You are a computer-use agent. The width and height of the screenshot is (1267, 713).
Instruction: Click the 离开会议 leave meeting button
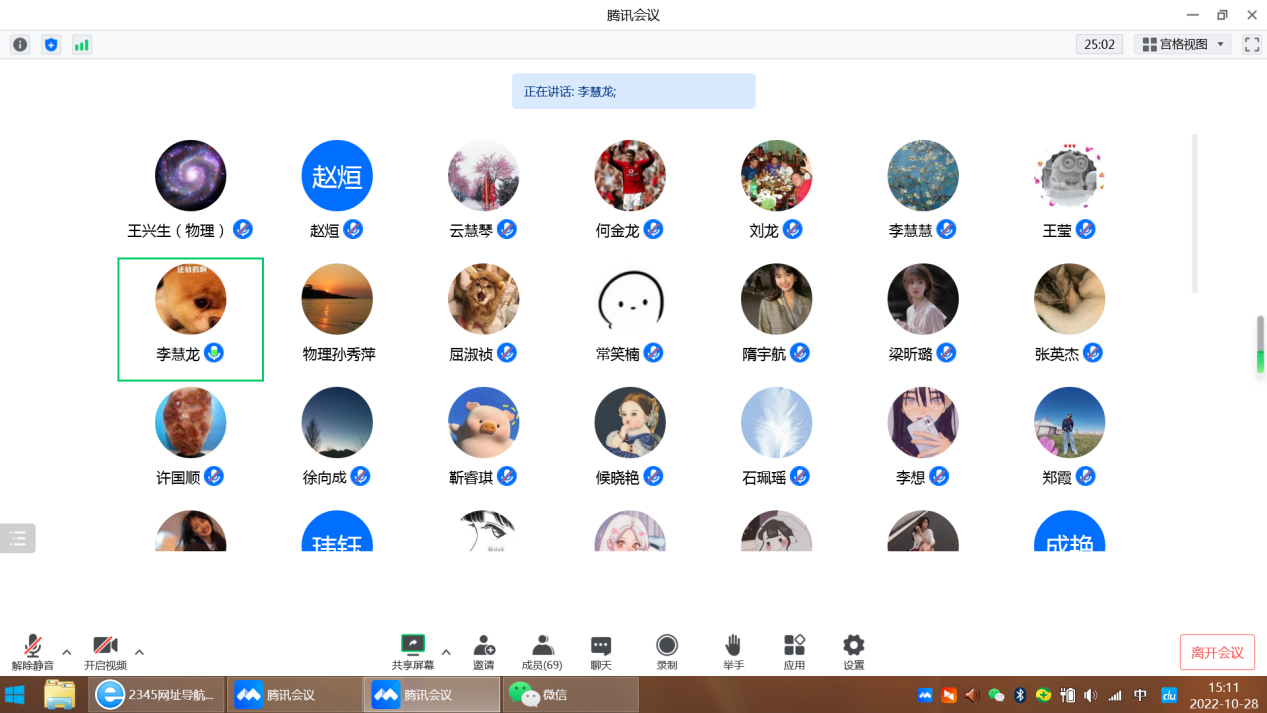click(x=1217, y=653)
